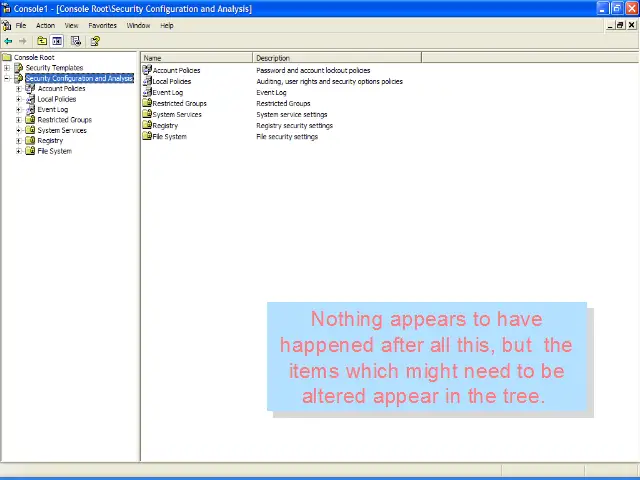Minimize the inner console child window
Screen dimensions: 640x480
click(611, 25)
